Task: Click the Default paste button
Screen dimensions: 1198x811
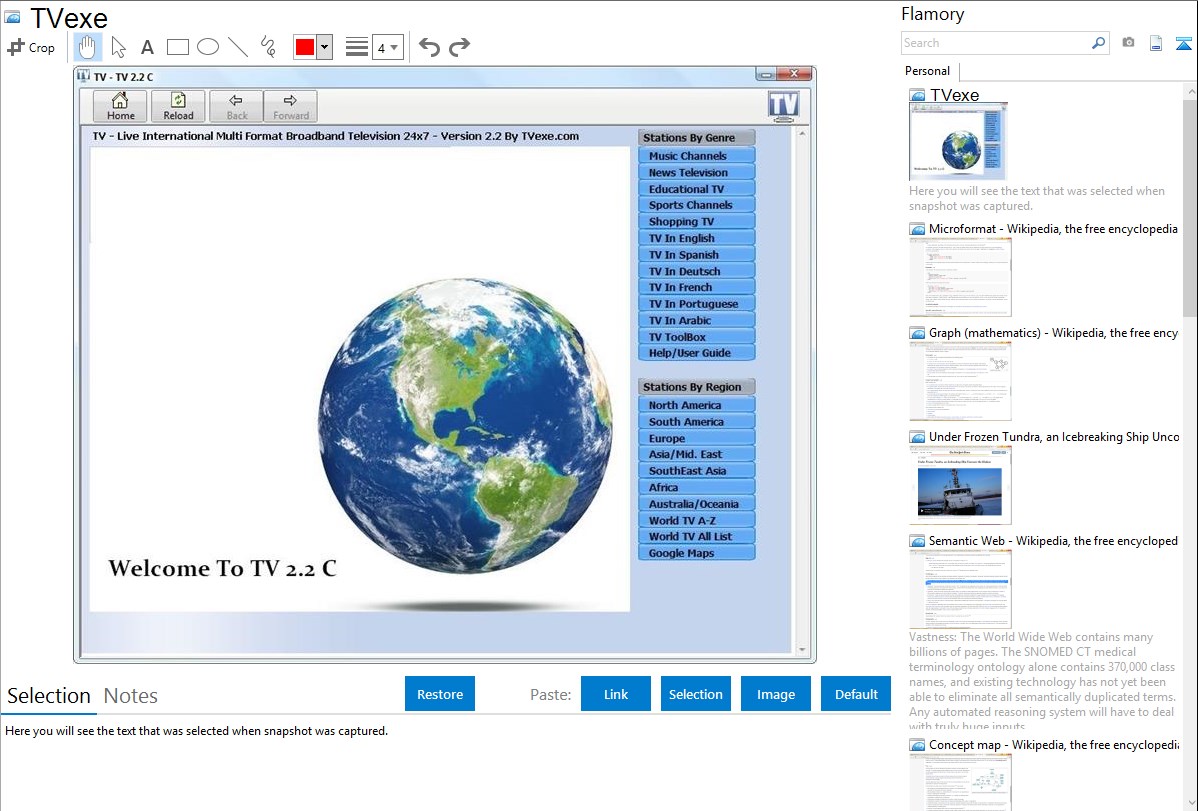Action: (x=856, y=694)
